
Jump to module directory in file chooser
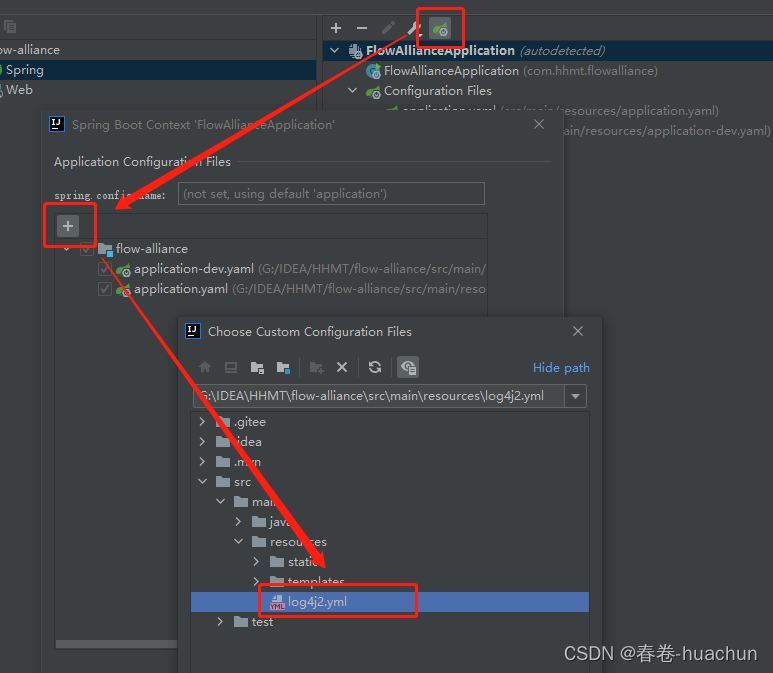(283, 368)
